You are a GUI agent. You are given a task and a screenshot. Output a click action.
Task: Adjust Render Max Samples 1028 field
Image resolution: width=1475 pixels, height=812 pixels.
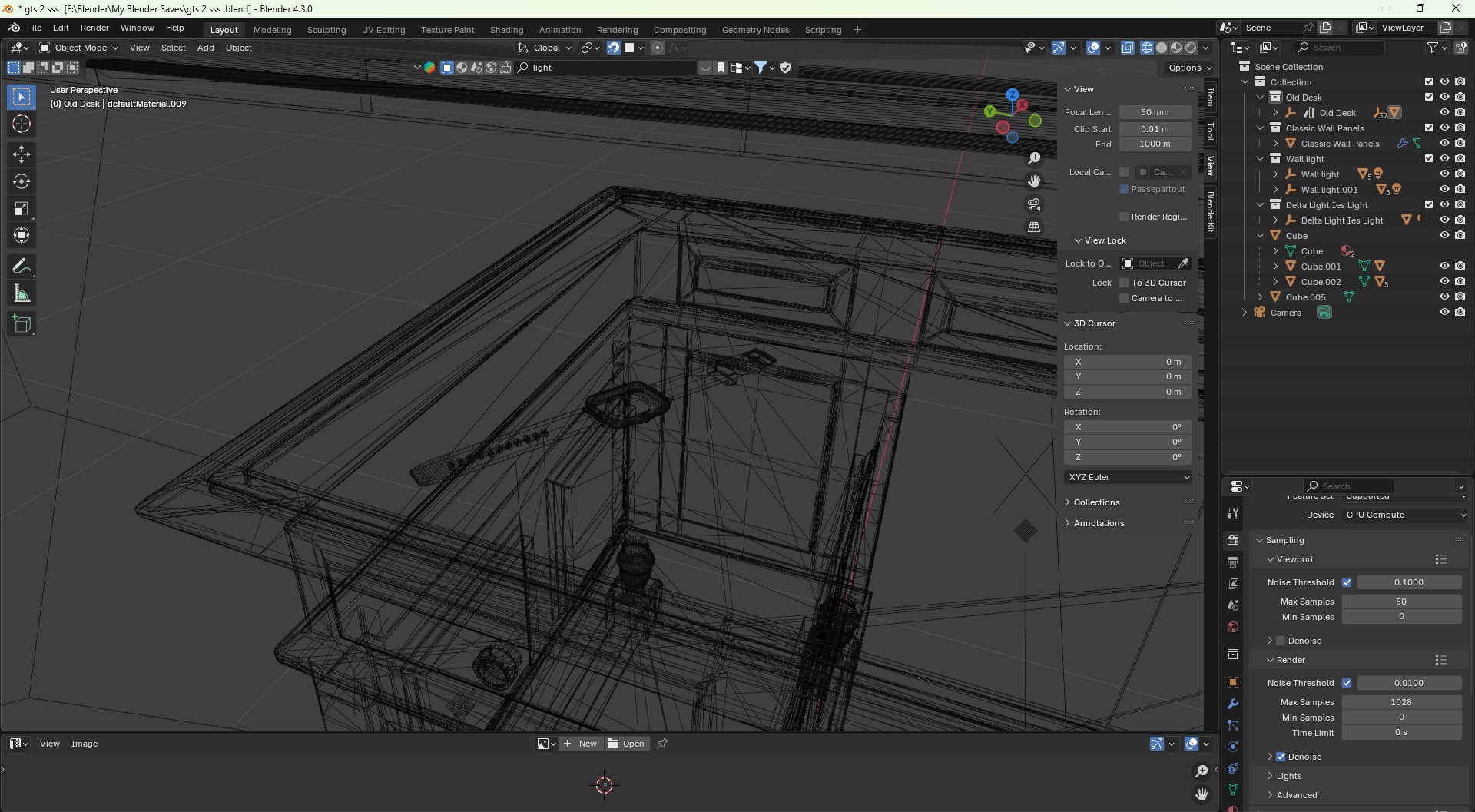(1401, 702)
